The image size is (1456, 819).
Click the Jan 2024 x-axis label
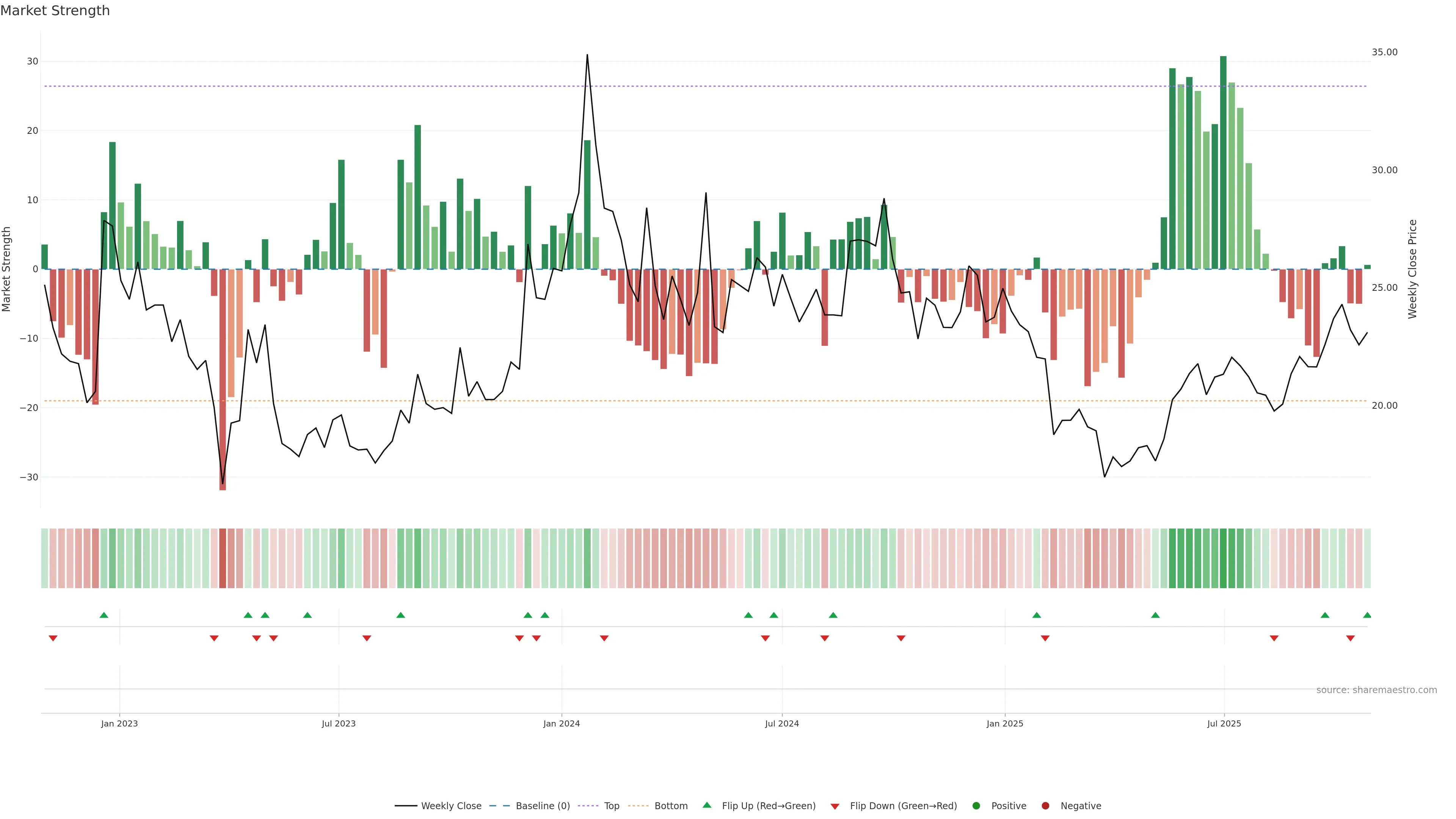pyautogui.click(x=561, y=723)
